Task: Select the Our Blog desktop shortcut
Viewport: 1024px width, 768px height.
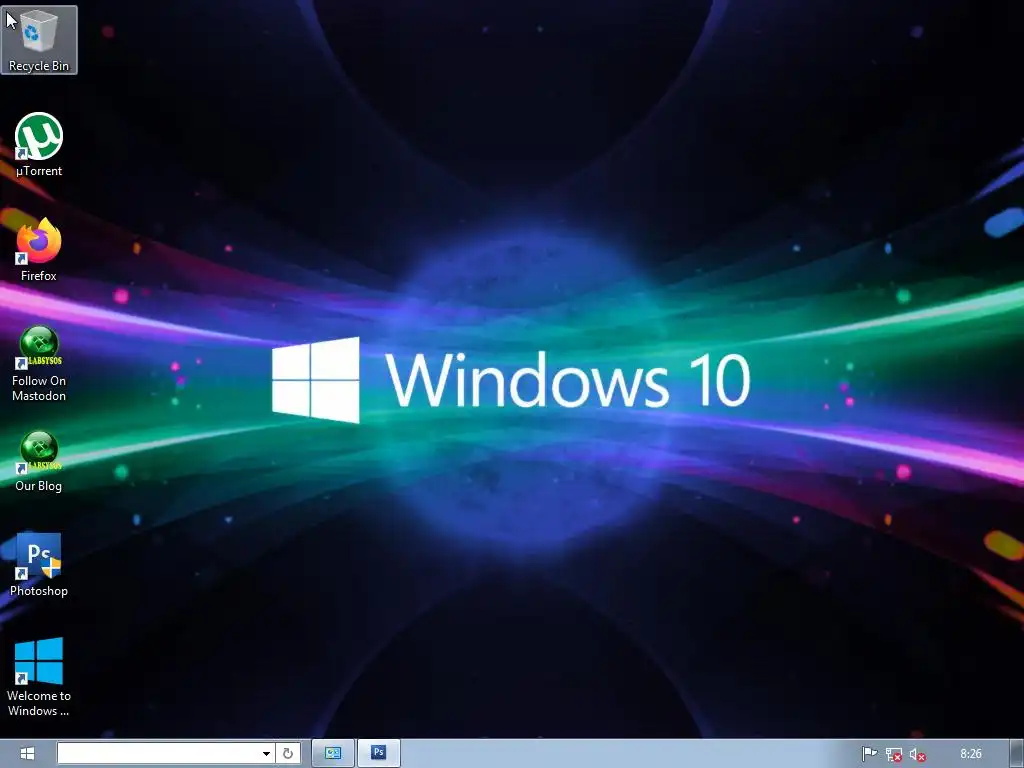Action: (x=39, y=460)
